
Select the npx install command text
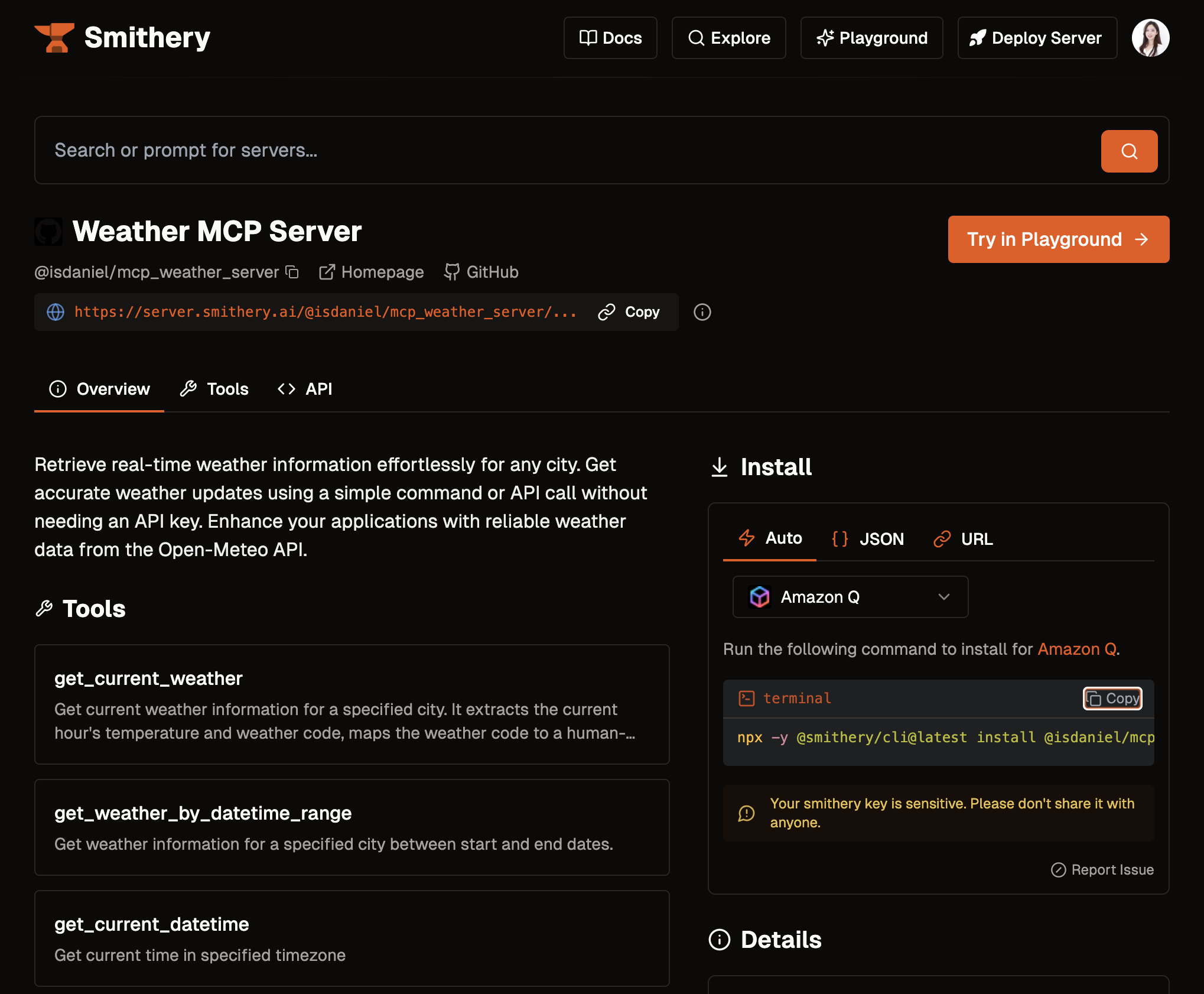point(945,738)
